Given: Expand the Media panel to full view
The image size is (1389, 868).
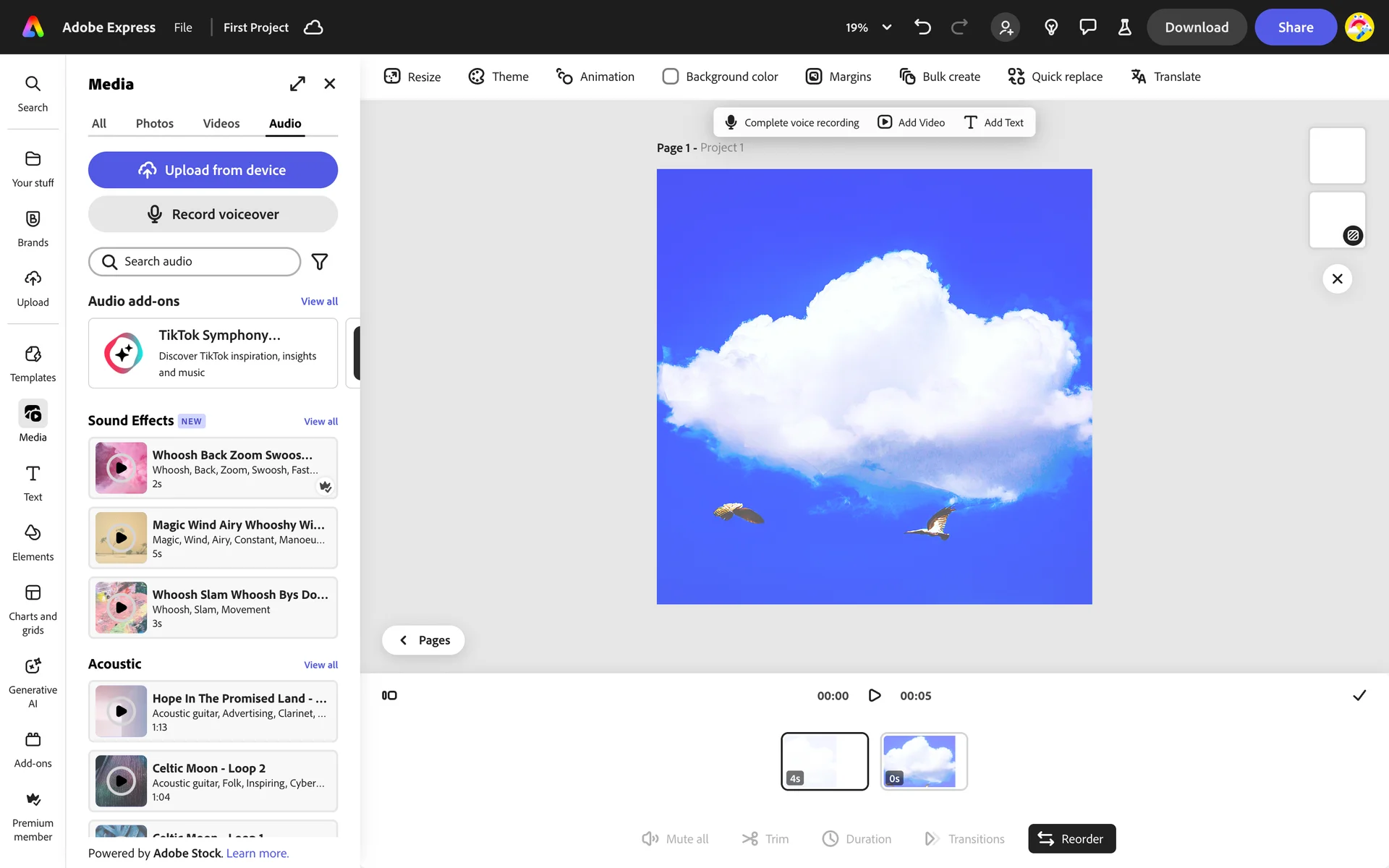Looking at the screenshot, I should (297, 84).
